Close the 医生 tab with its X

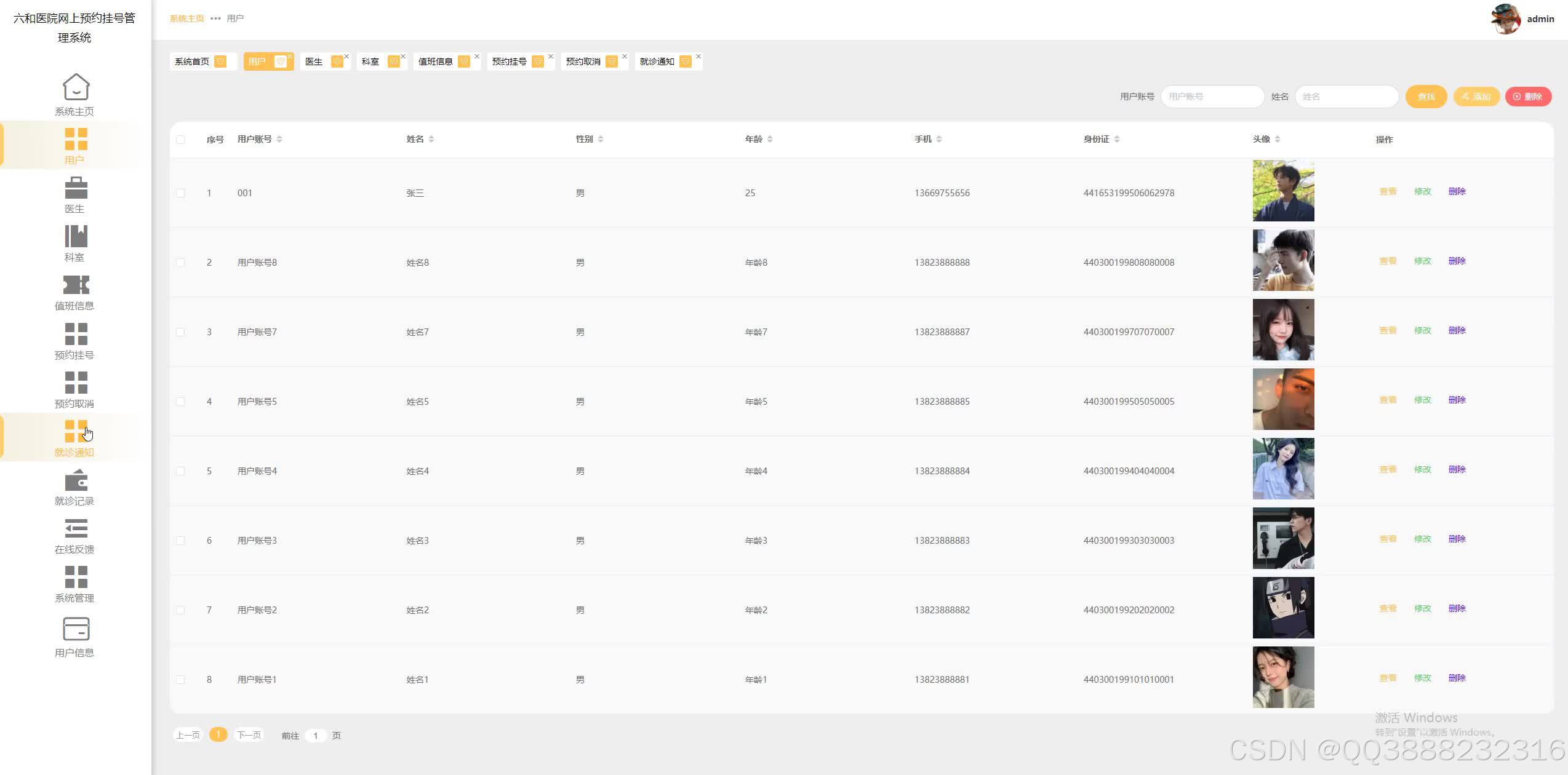(x=347, y=57)
